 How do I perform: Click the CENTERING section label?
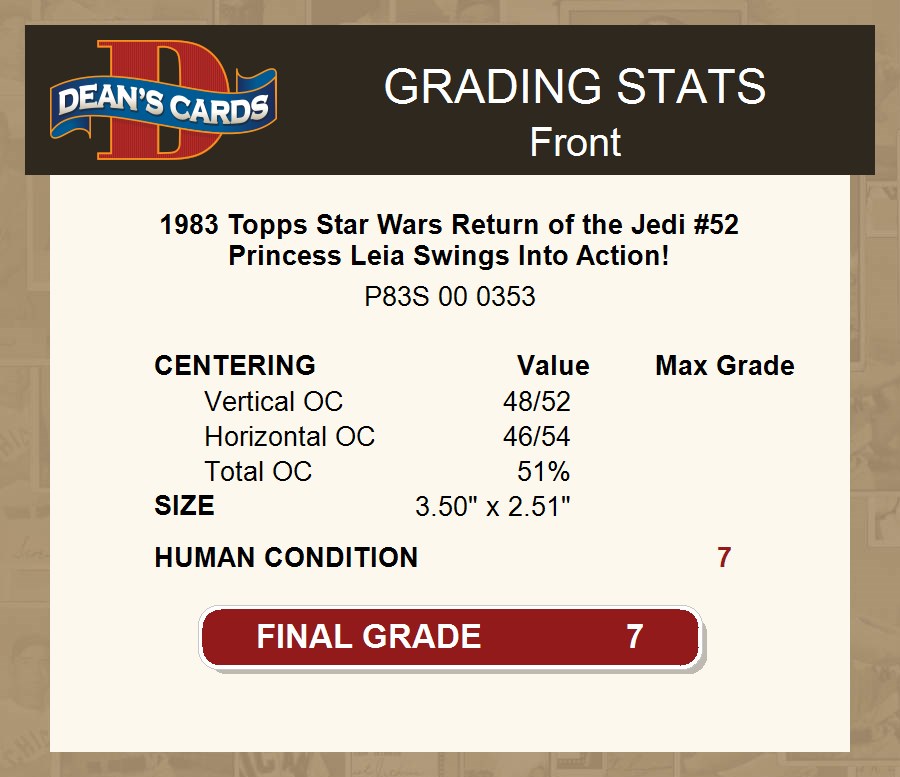point(235,366)
